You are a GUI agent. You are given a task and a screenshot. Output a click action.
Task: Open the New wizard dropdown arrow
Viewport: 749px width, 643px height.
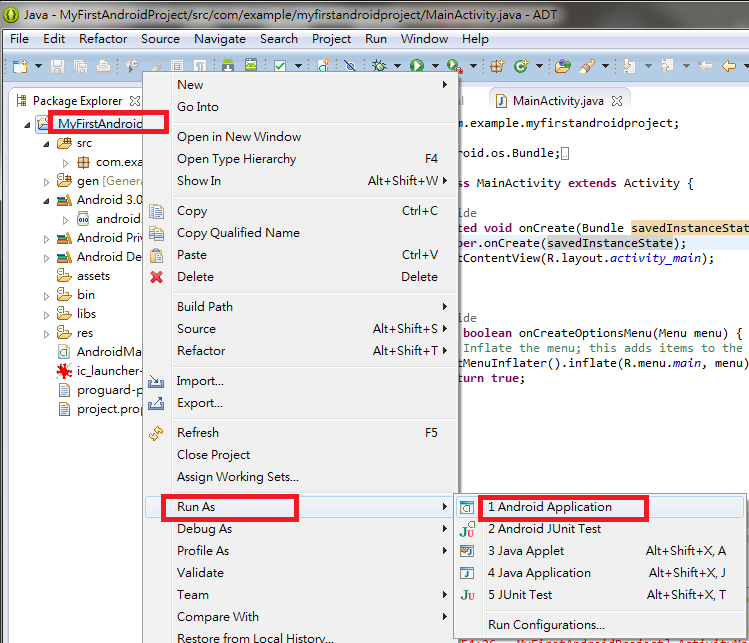[38, 66]
